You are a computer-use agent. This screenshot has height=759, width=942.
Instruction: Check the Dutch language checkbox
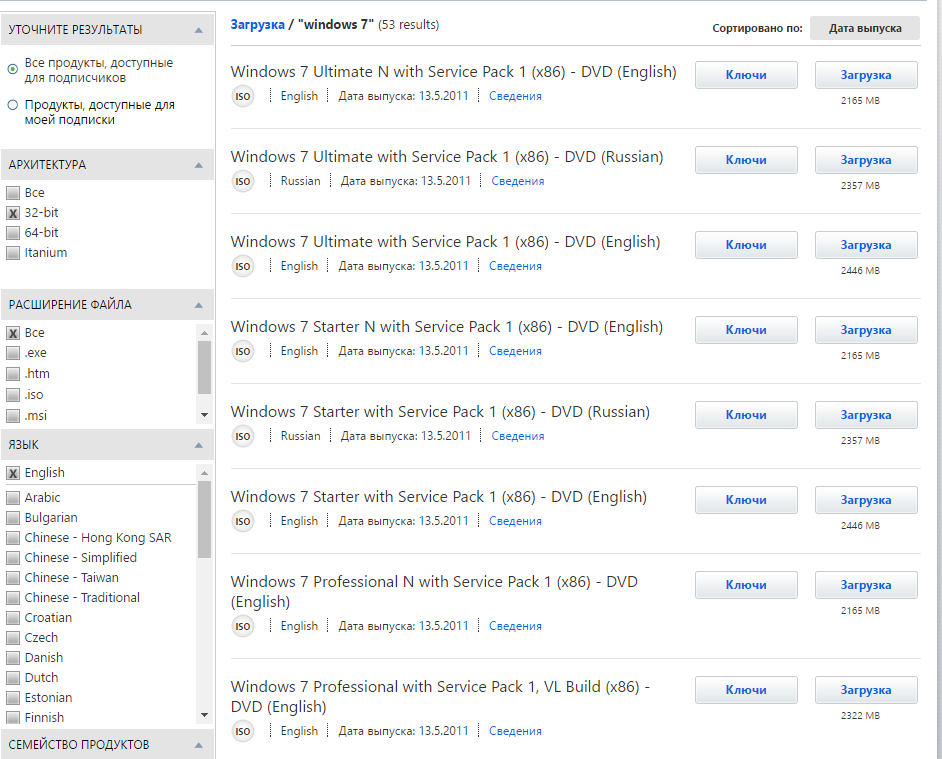[x=13, y=678]
